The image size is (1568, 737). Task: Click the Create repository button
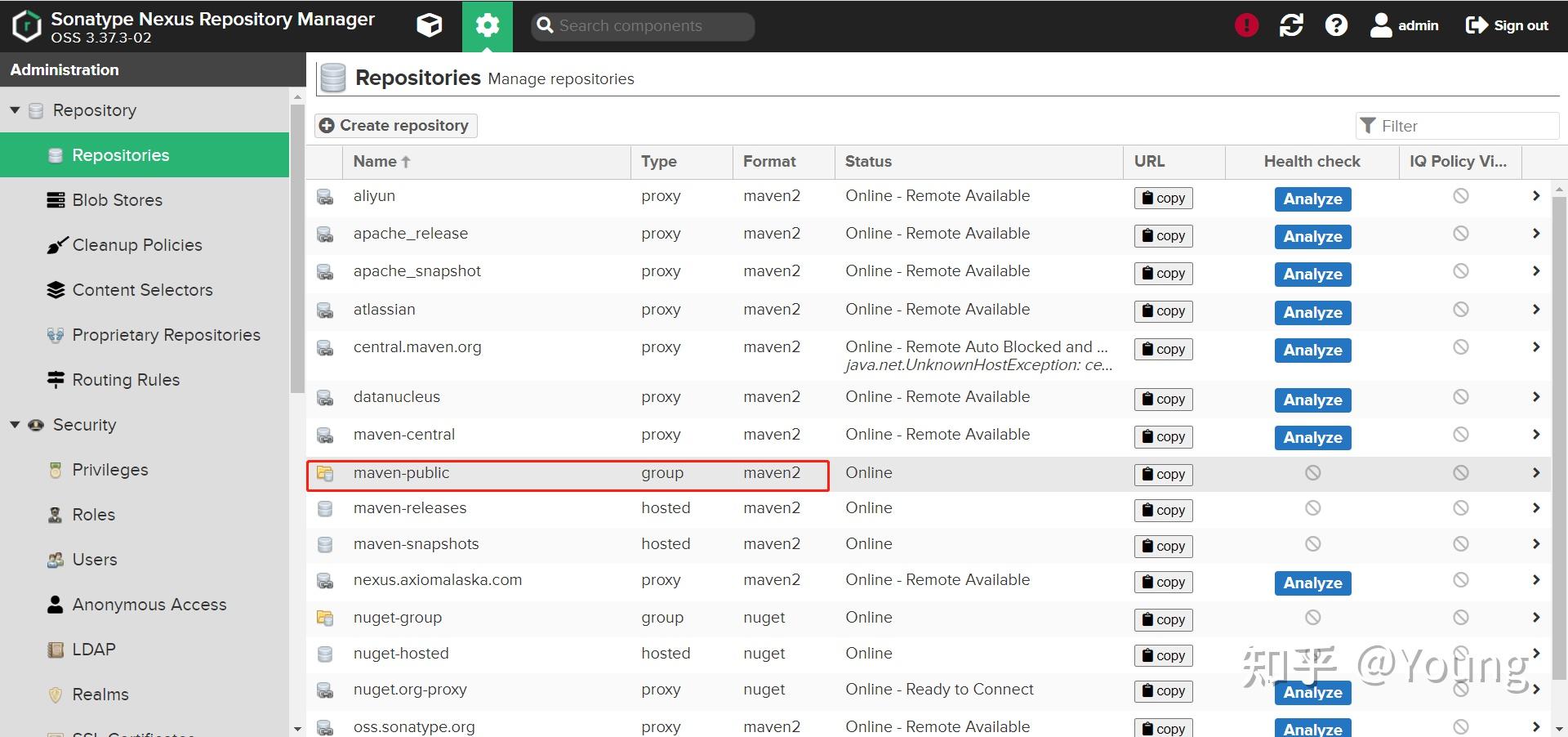(x=396, y=125)
